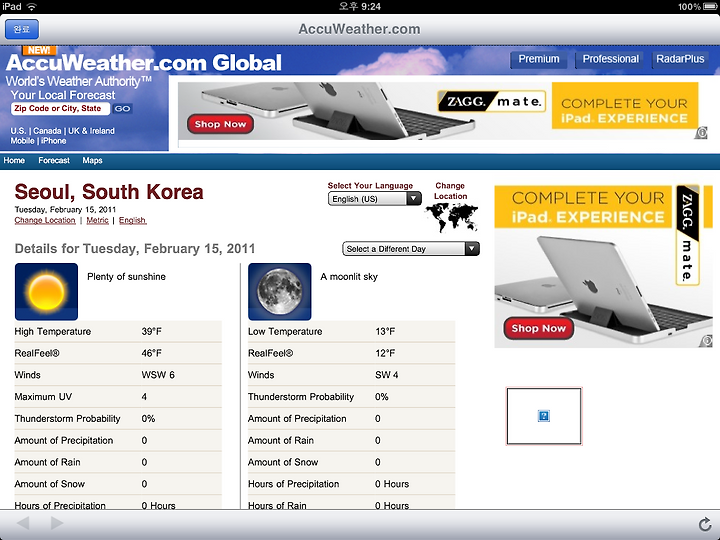Open the Professional tab
This screenshot has height=540, width=720.
610,59
